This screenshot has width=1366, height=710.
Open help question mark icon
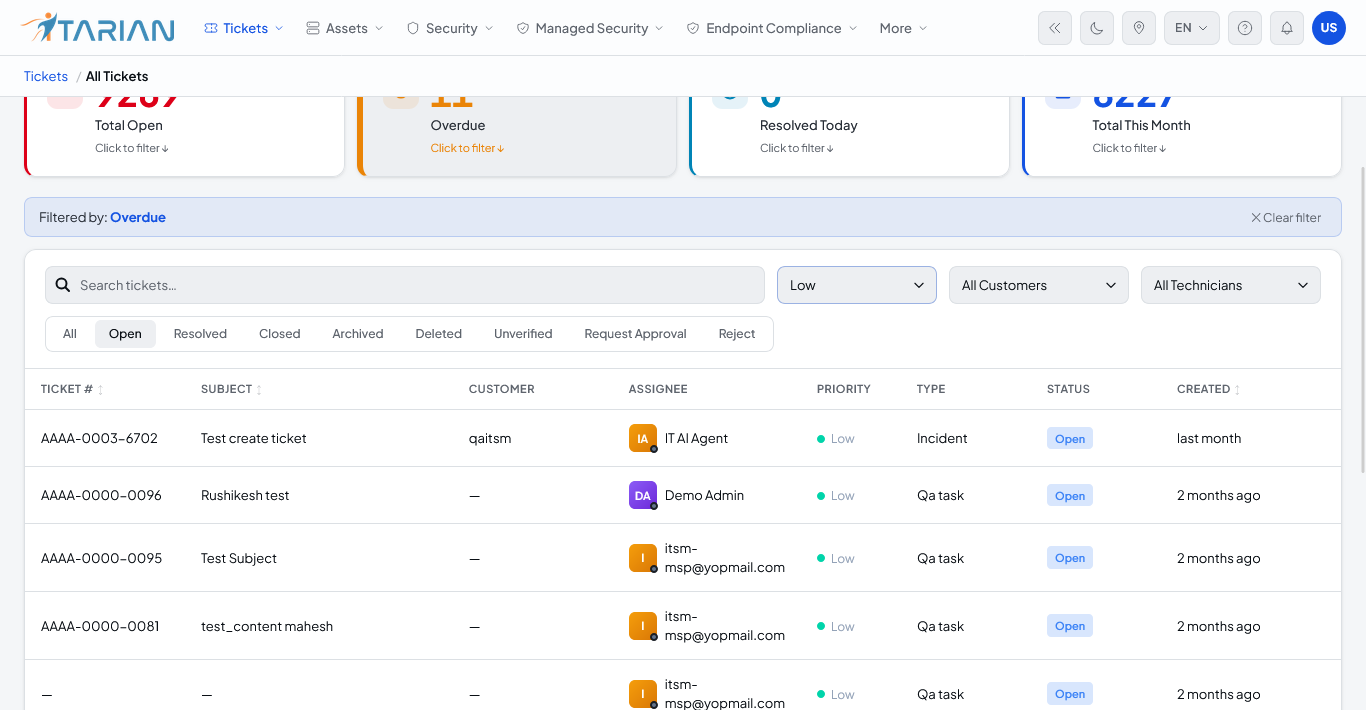coord(1245,28)
